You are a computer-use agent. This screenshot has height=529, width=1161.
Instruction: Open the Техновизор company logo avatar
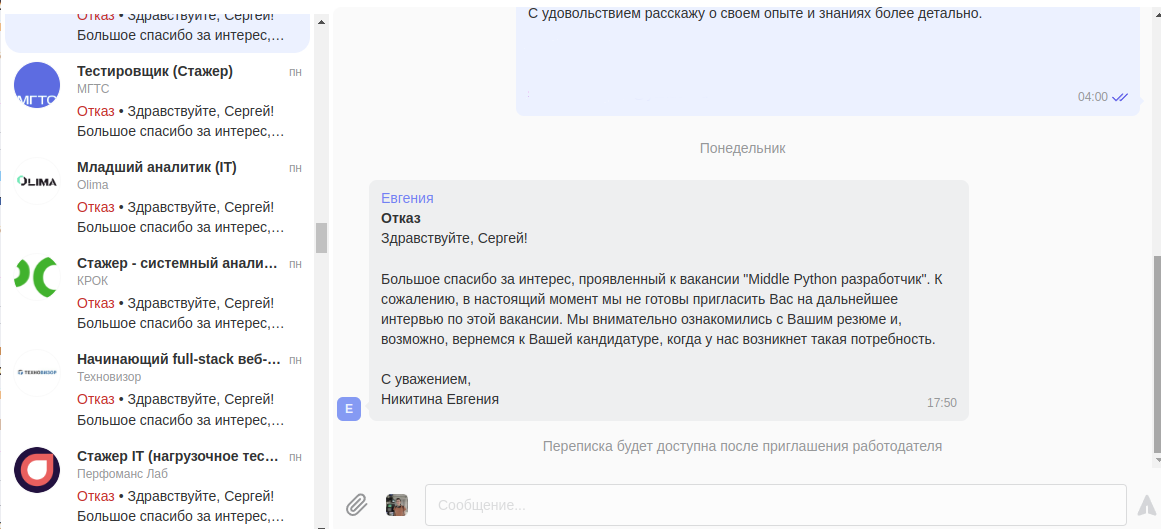pyautogui.click(x=37, y=373)
